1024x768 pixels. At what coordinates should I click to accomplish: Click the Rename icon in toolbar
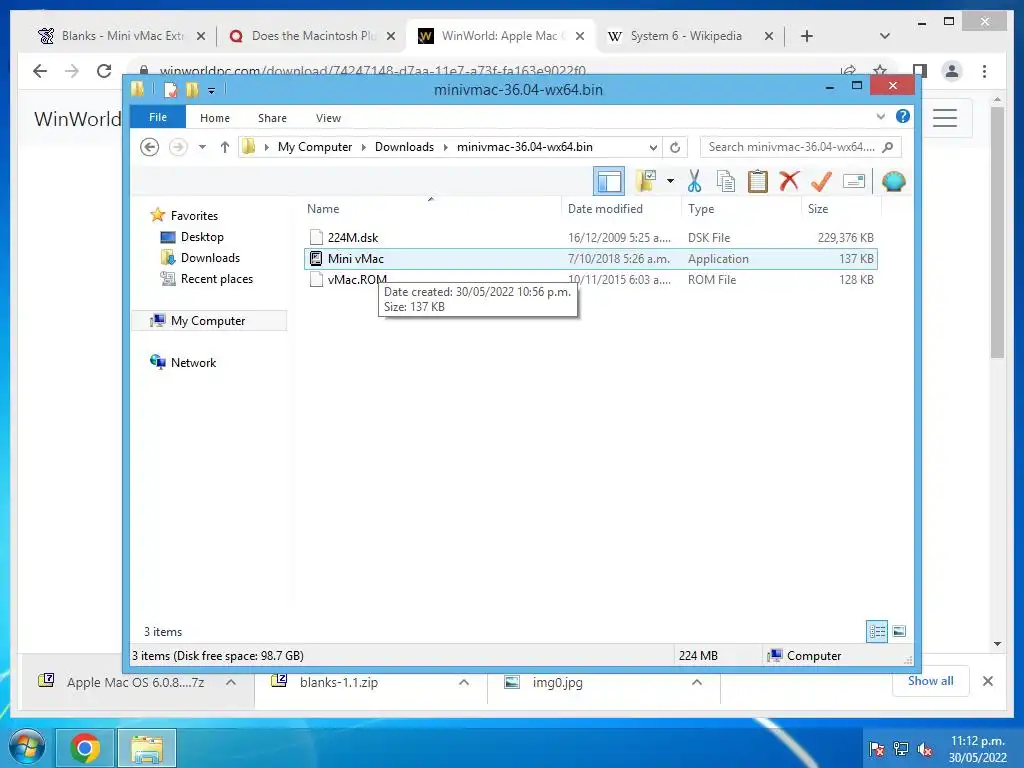pos(854,181)
